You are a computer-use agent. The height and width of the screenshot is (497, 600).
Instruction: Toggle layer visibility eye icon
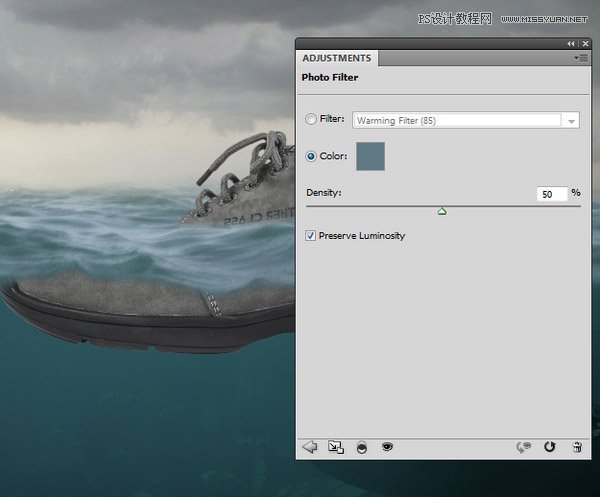pos(387,447)
